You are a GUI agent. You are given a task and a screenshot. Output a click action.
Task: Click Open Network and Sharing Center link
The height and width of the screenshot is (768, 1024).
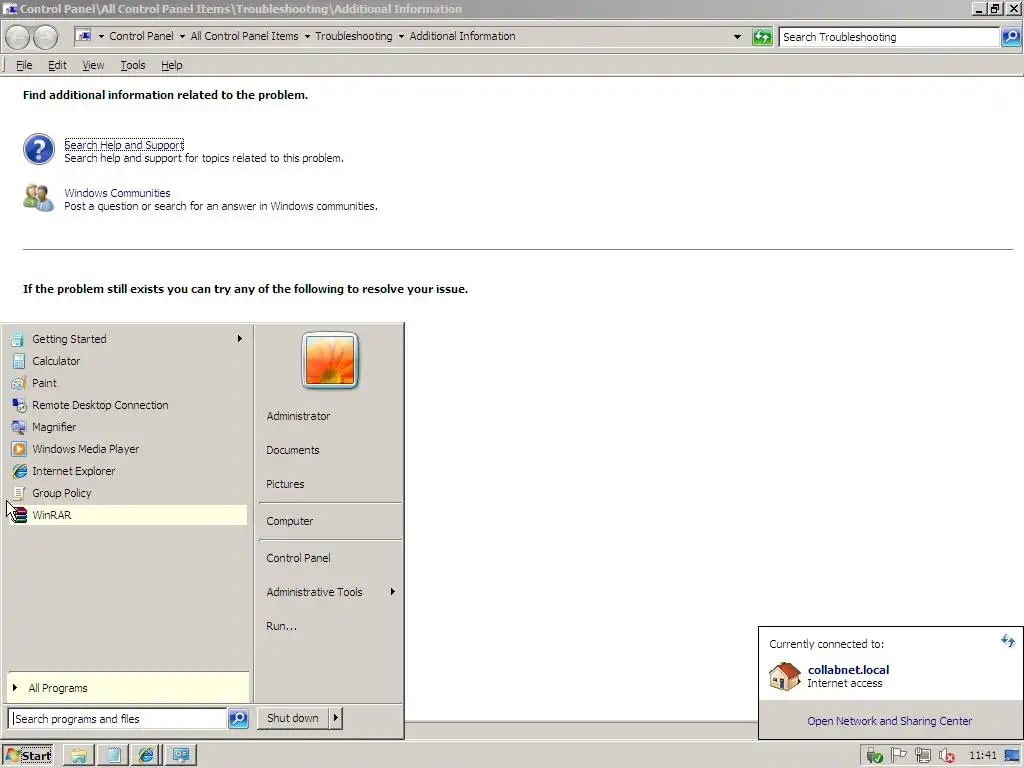(x=889, y=721)
